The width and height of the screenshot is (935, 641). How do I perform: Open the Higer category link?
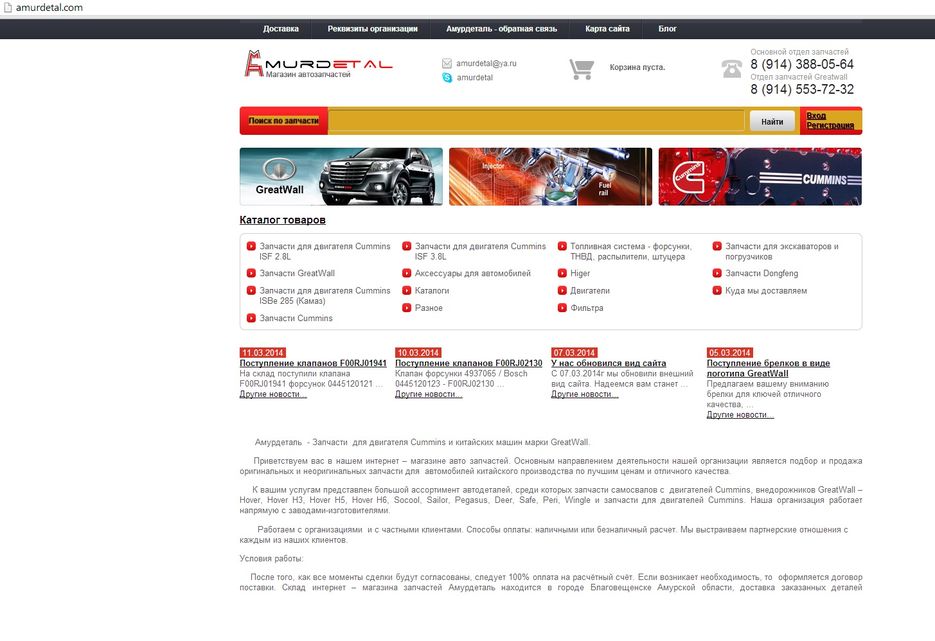point(580,273)
